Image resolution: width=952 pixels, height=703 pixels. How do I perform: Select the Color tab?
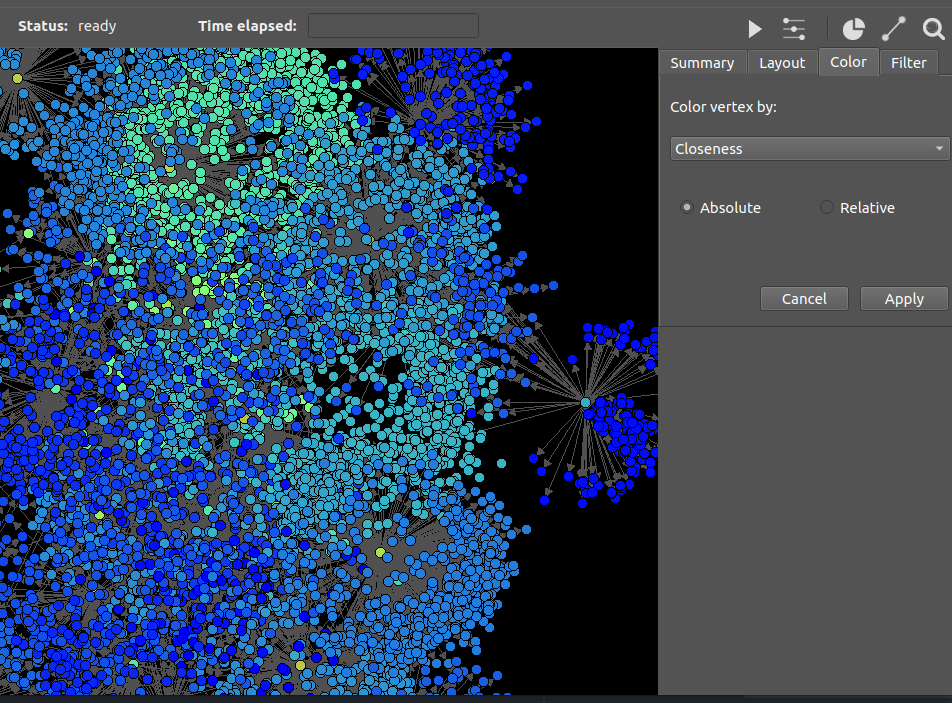848,62
